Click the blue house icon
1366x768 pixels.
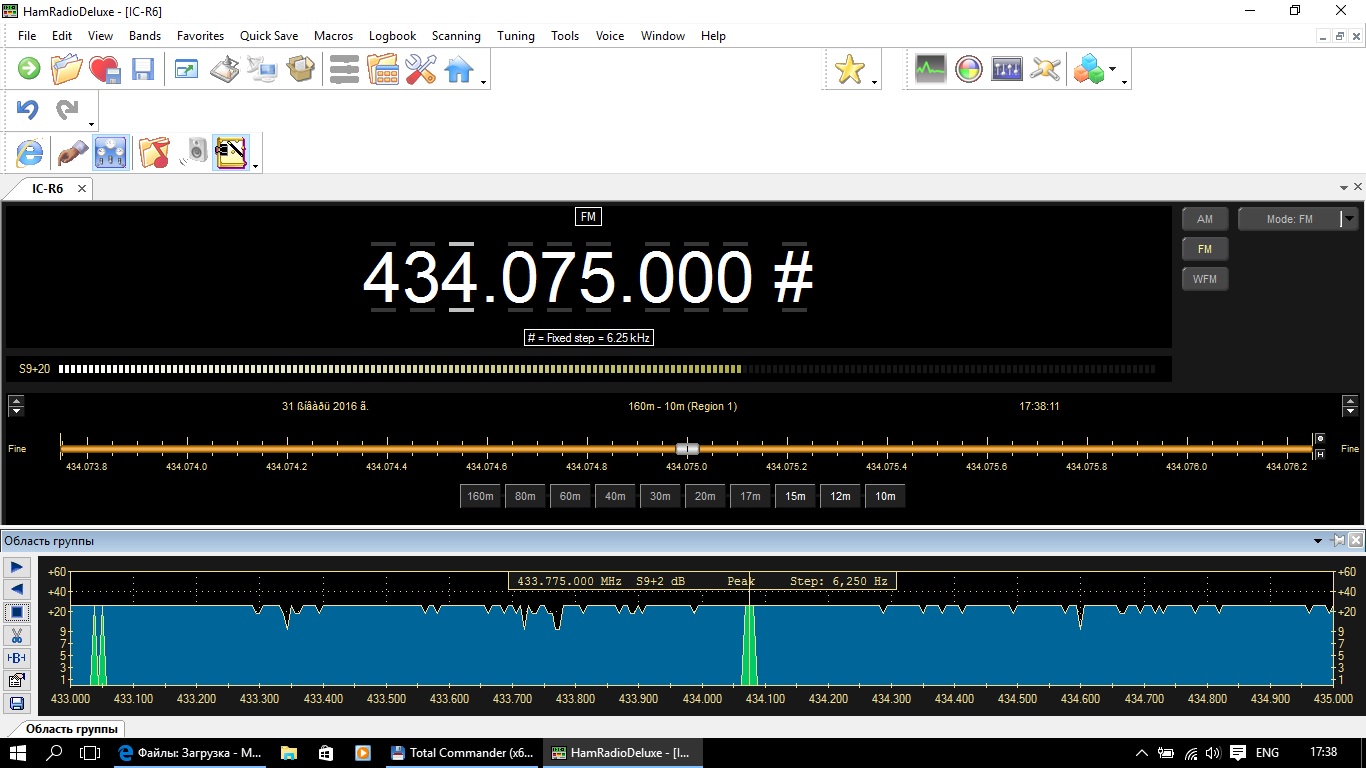459,69
